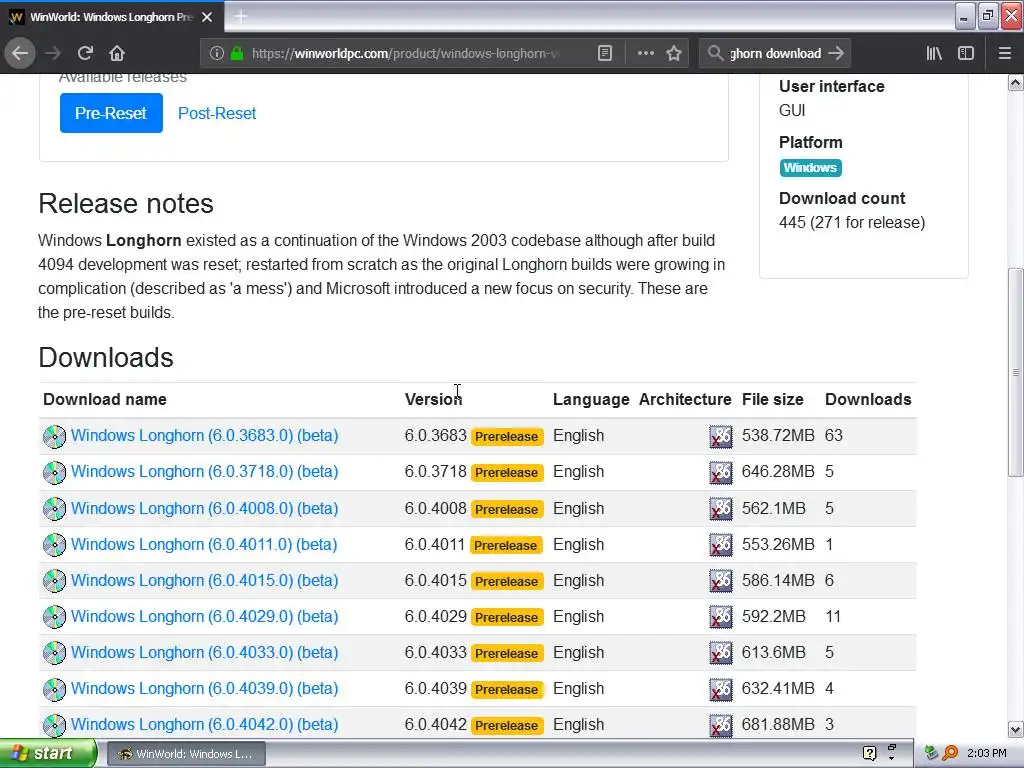
Task: Click the forward navigation arrow
Action: click(53, 53)
